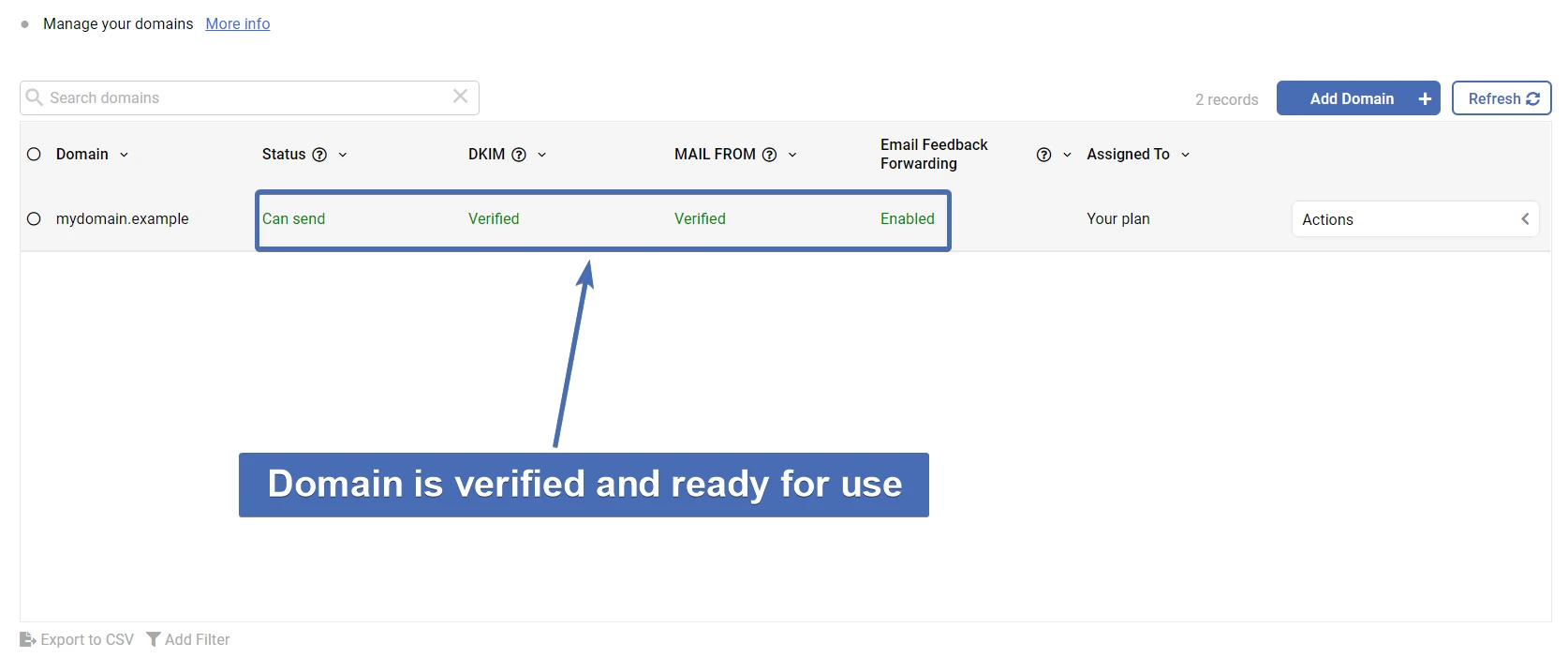Click the Domain column header
Screen dimensions: 1568x658
(81, 154)
